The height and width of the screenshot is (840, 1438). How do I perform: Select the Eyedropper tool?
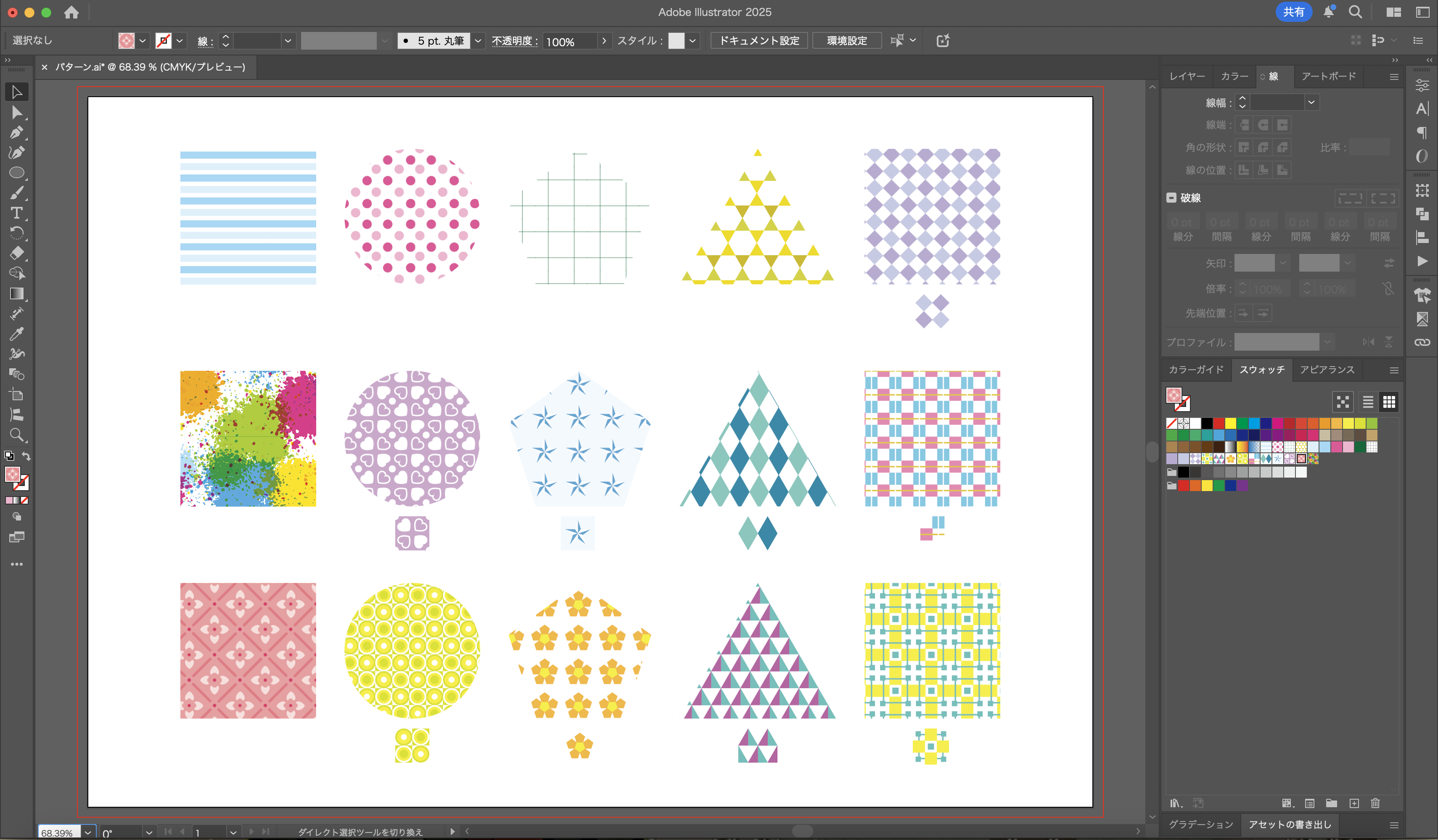coord(16,334)
